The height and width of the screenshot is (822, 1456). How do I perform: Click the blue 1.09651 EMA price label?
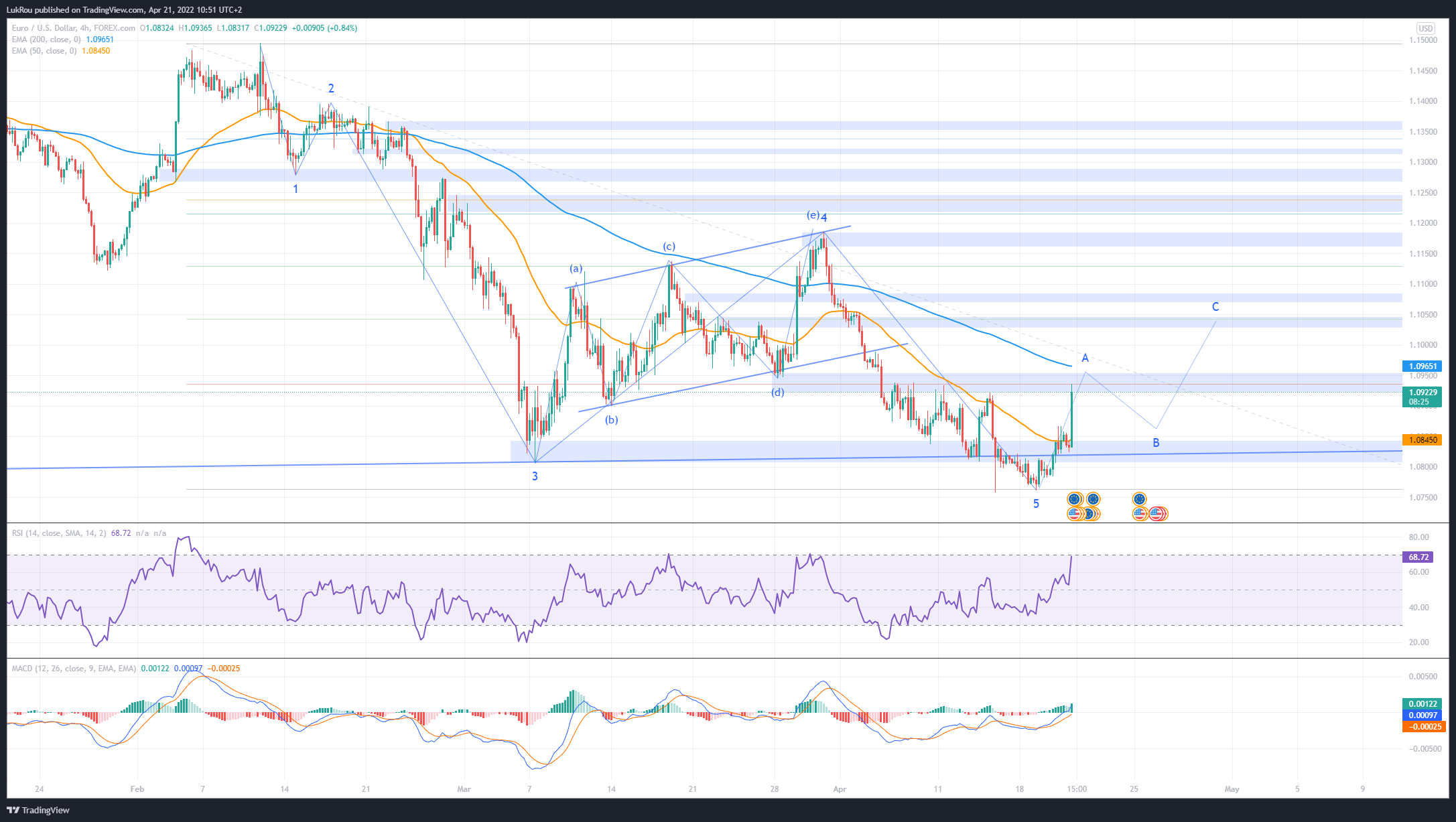point(1422,366)
